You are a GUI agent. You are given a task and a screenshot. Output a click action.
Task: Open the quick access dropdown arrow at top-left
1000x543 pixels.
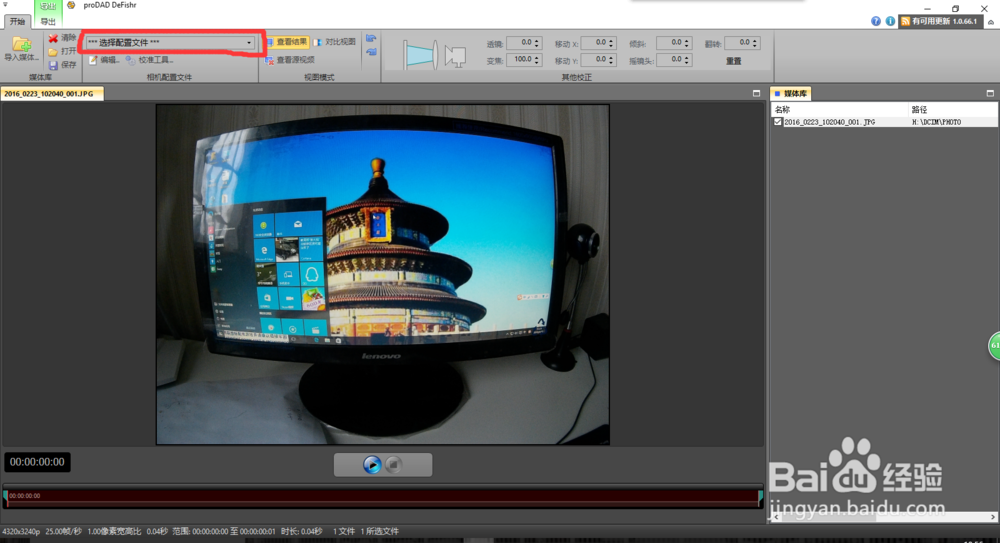point(5,4)
